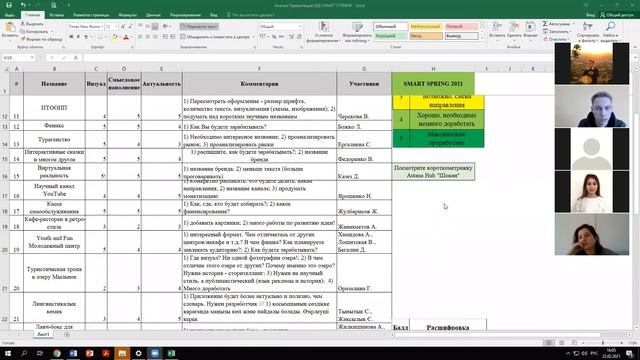This screenshot has height=360, width=640.
Task: Increase decimal places
Action: coord(291,37)
